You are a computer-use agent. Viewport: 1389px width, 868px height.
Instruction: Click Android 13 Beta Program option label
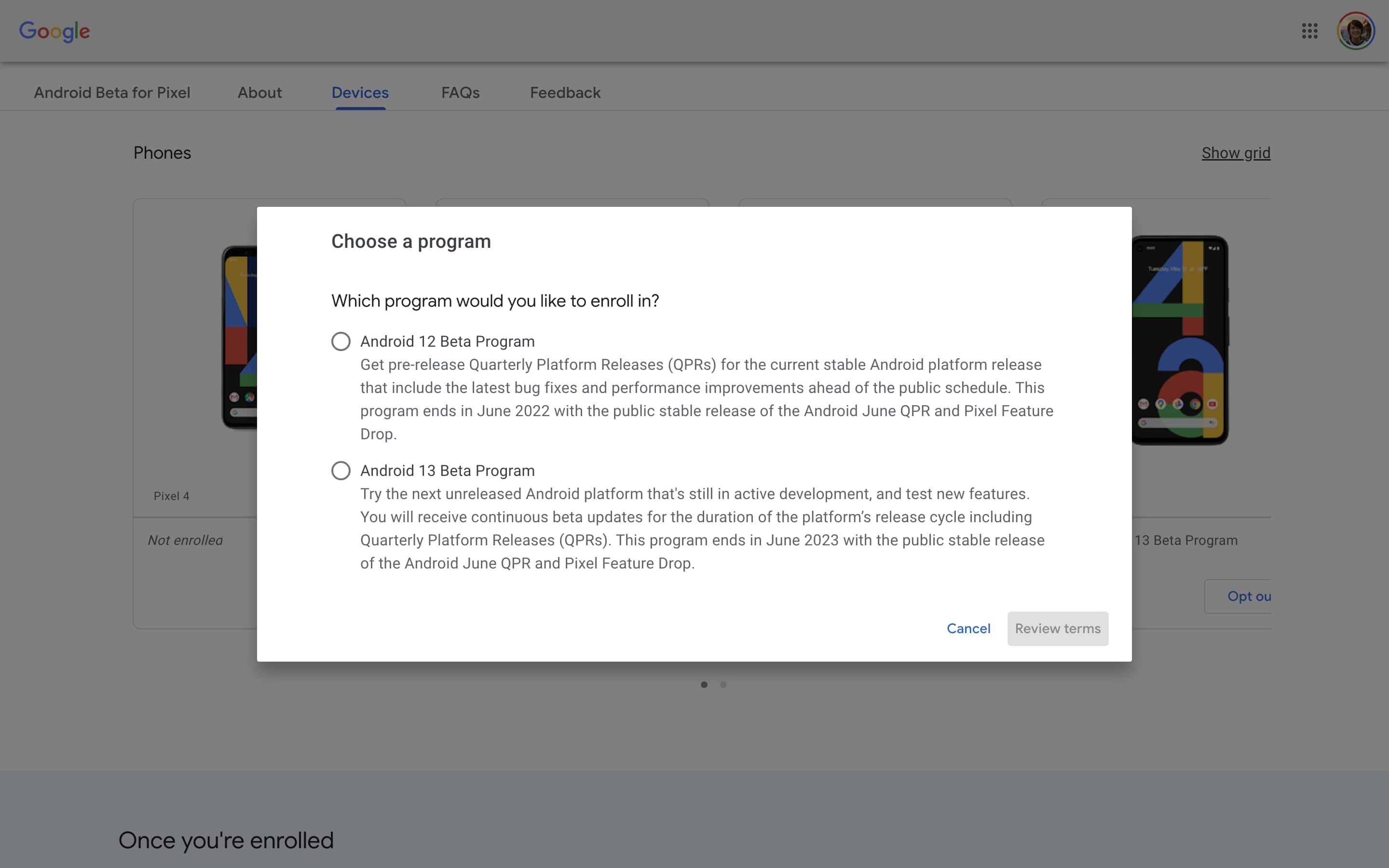(x=447, y=471)
